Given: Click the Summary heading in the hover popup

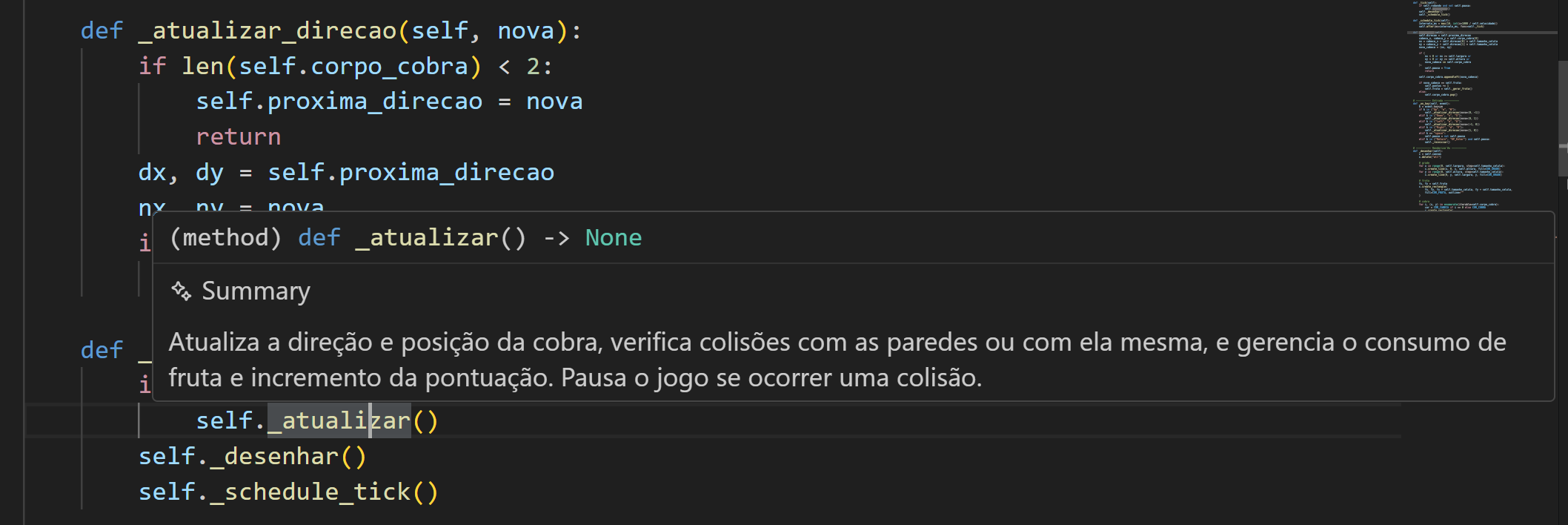Looking at the screenshot, I should [256, 291].
